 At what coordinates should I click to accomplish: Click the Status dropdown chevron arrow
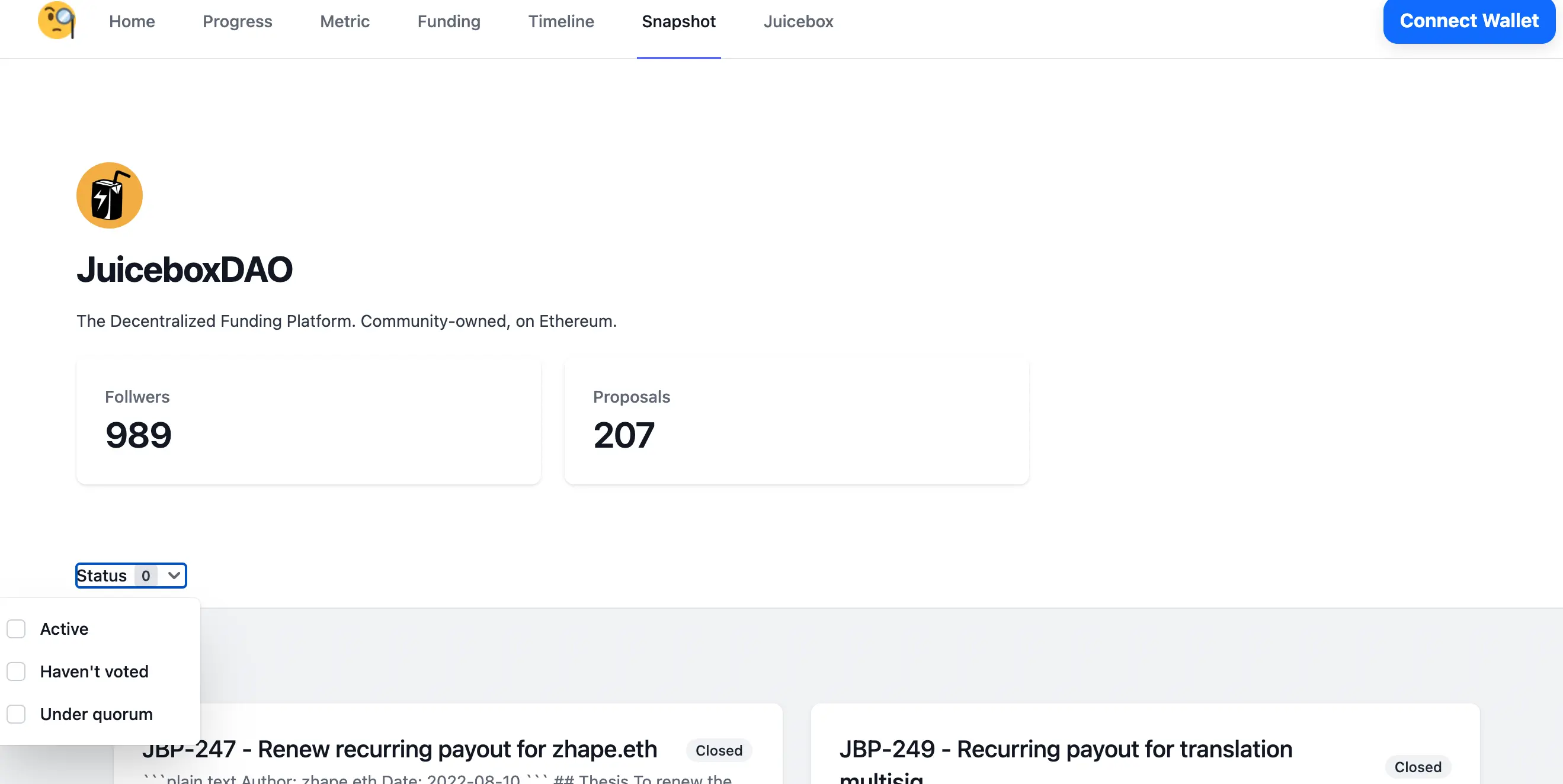(x=174, y=576)
